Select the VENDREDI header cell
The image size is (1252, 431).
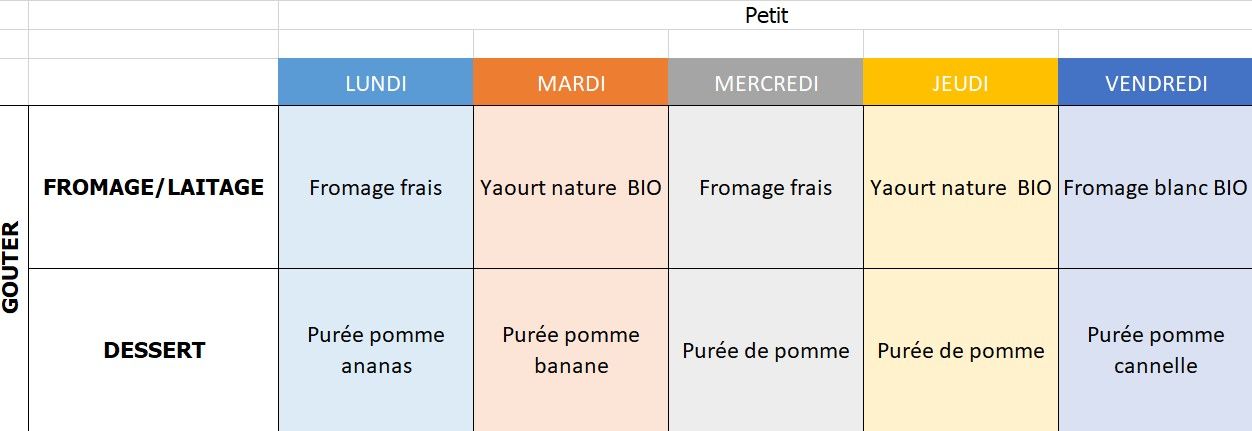point(1155,83)
